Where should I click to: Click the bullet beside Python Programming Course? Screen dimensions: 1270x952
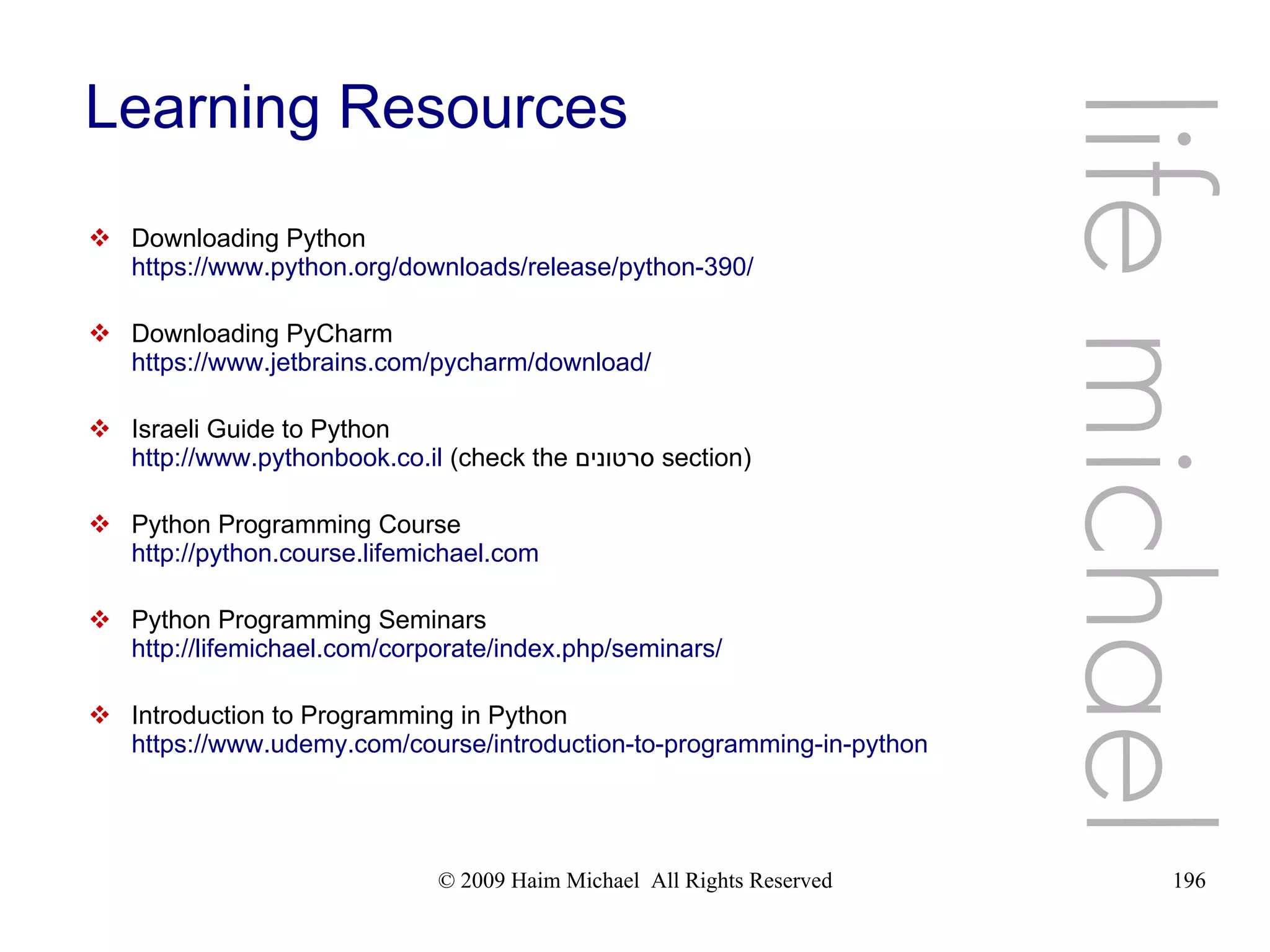[99, 524]
